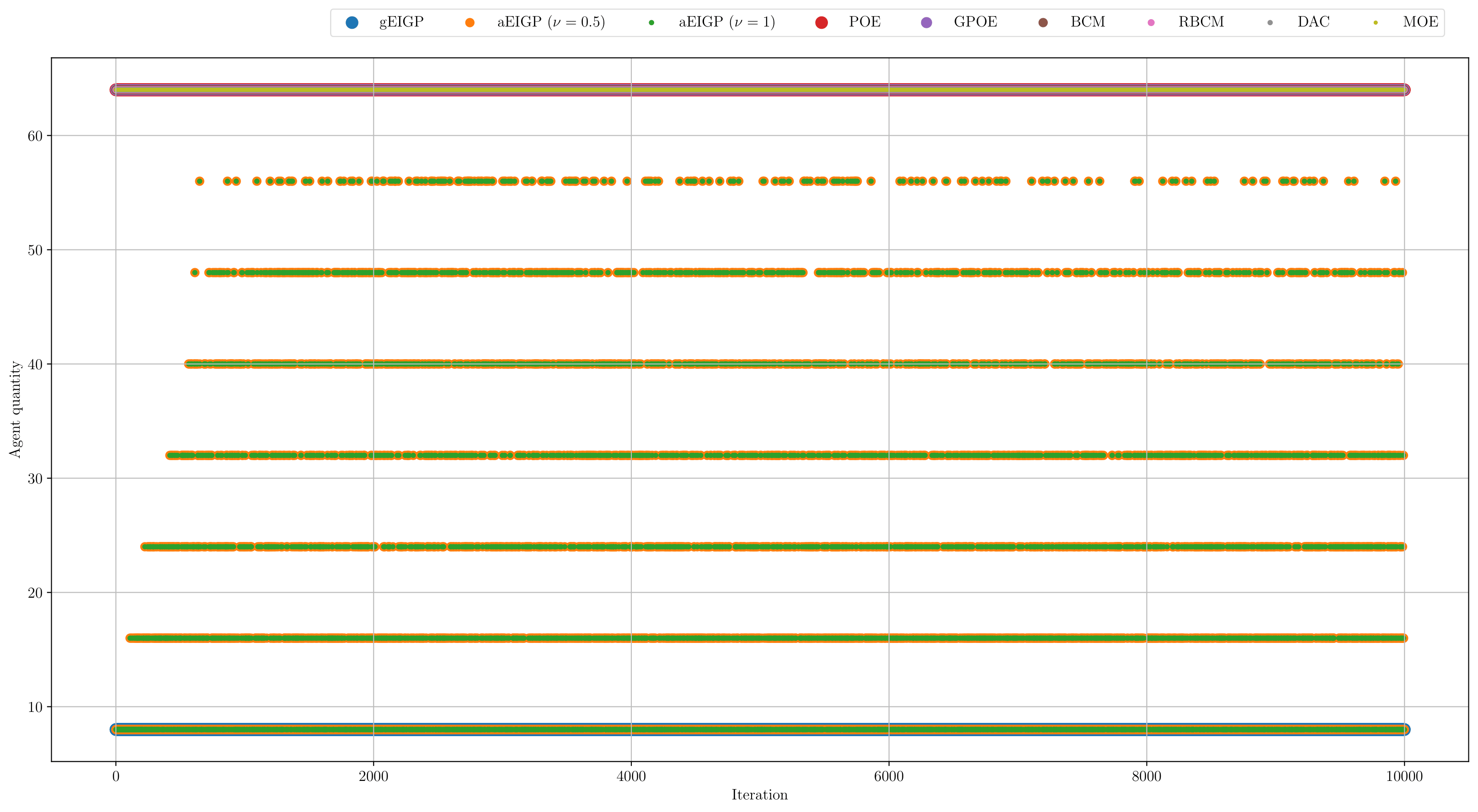Click the 30 y-axis tick label

(35, 479)
